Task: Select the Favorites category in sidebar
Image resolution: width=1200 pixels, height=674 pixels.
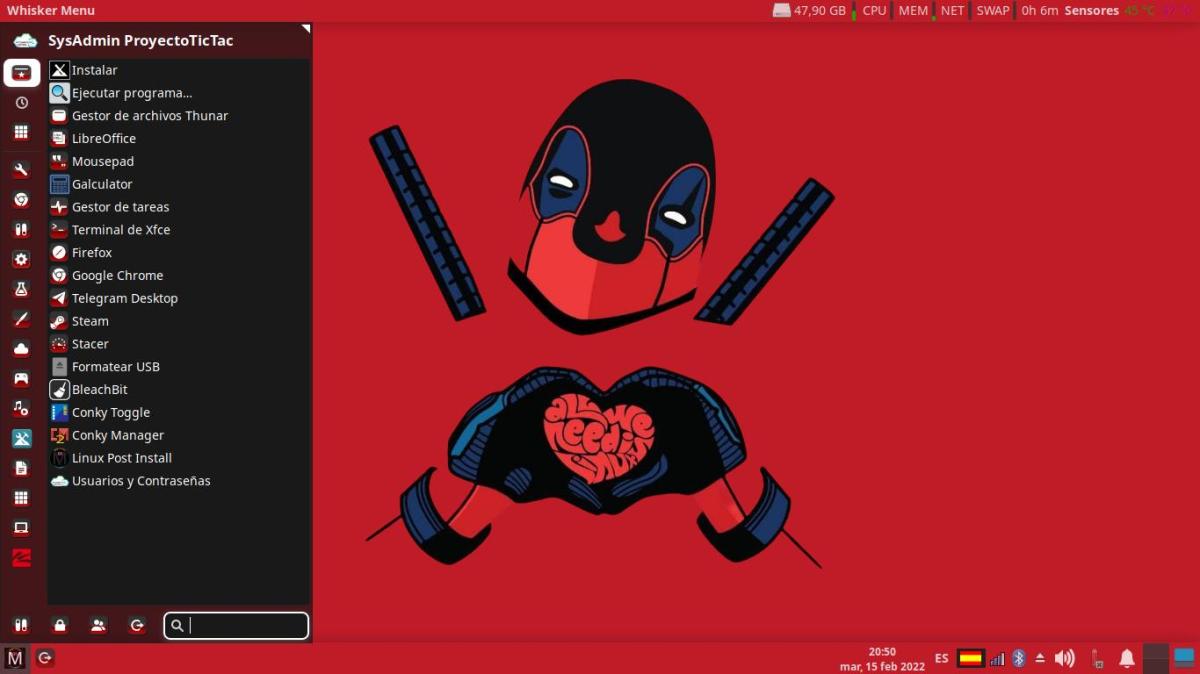Action: pyautogui.click(x=21, y=73)
